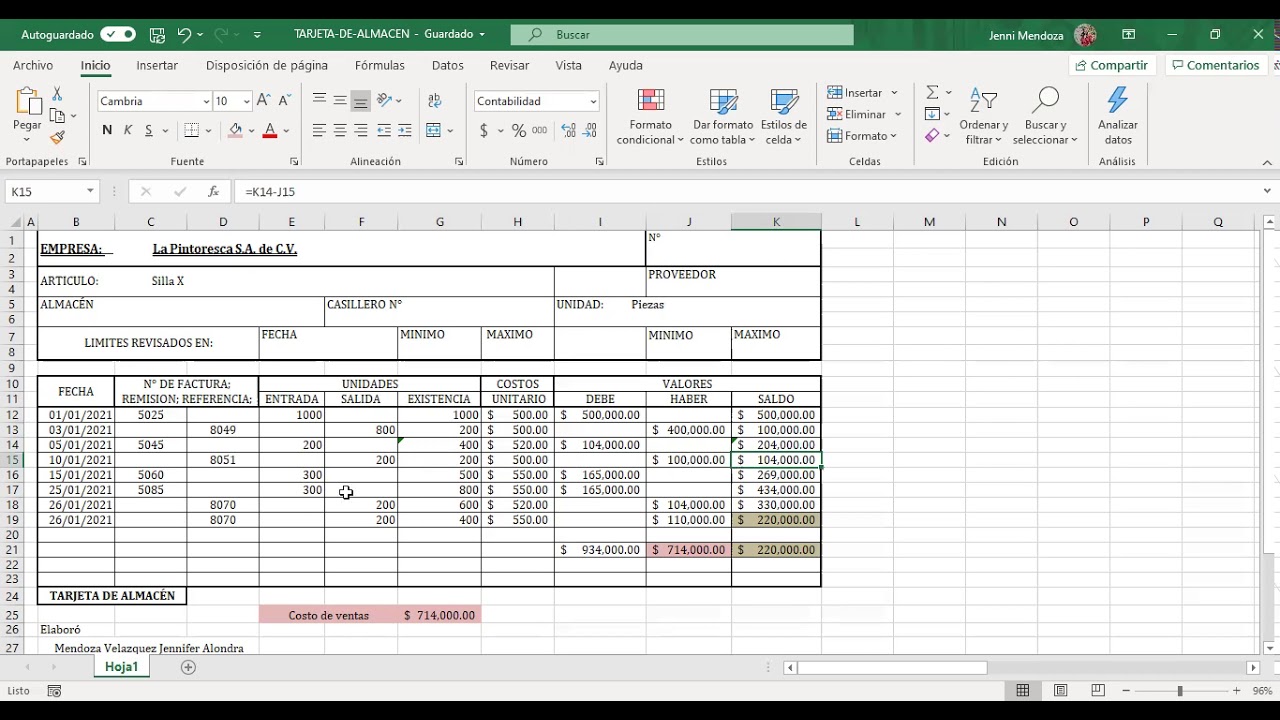Align text left icon
Viewport: 1280px width, 720px height.
319,131
